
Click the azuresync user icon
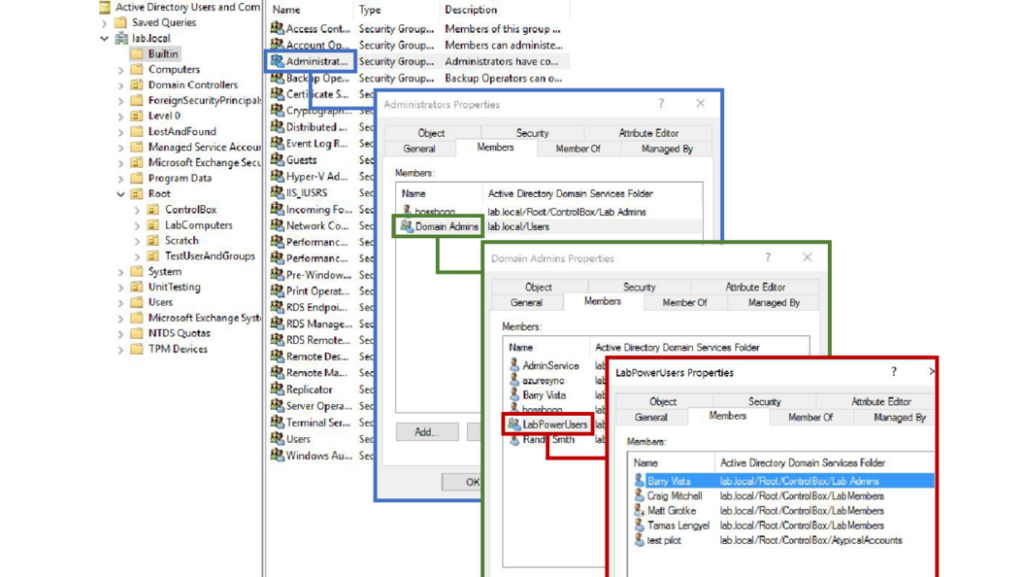pyautogui.click(x=514, y=380)
